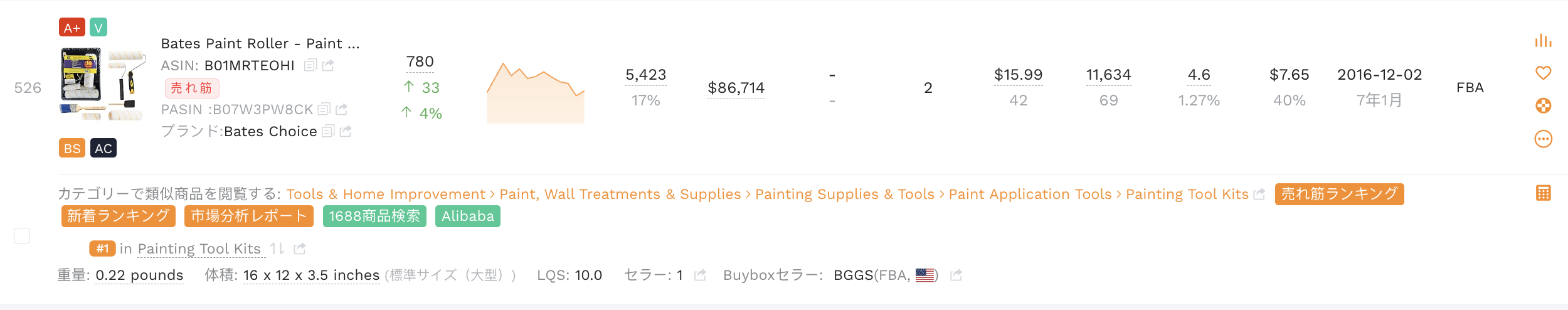Search product on 1688商品検索
The width and height of the screenshot is (1568, 310).
[374, 216]
